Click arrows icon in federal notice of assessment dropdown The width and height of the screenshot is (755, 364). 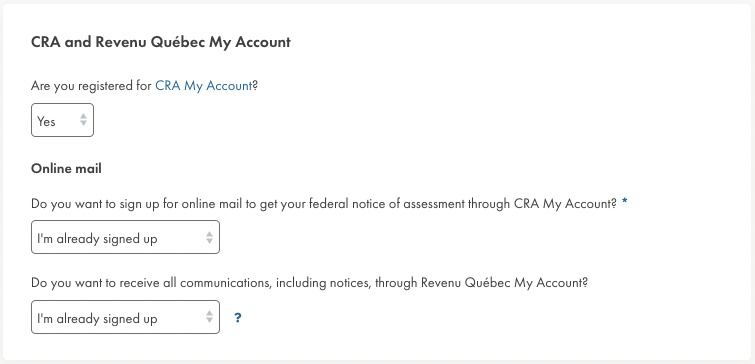(209, 237)
